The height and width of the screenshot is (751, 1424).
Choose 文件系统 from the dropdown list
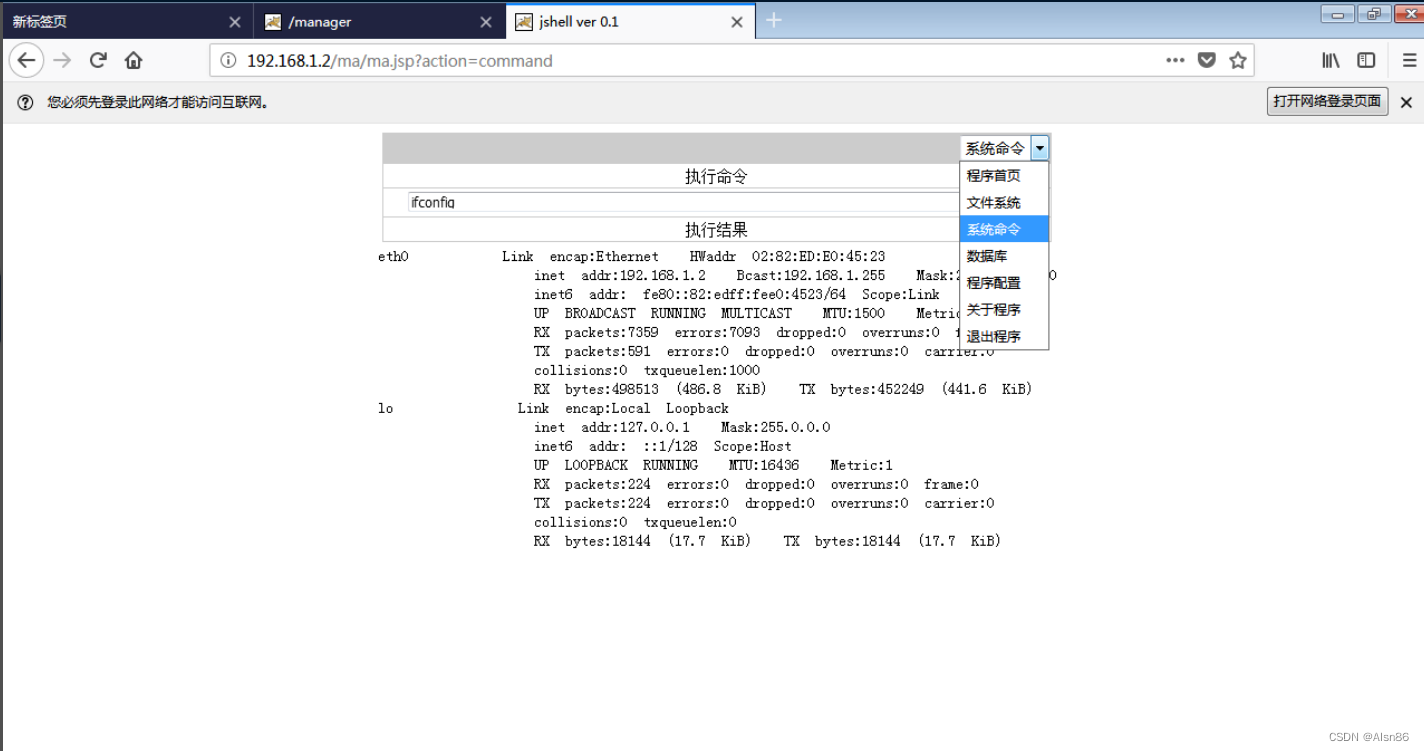[x=1004, y=202]
